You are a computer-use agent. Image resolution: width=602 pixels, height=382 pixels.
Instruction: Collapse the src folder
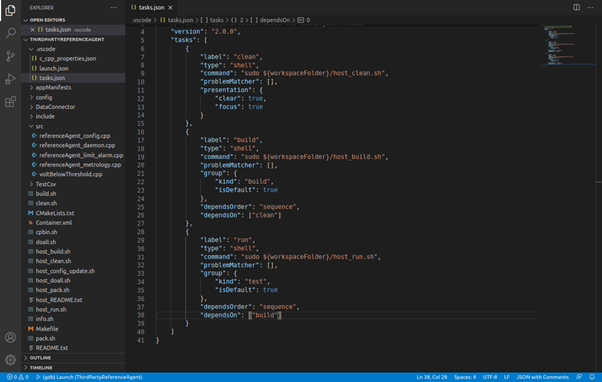[39, 126]
